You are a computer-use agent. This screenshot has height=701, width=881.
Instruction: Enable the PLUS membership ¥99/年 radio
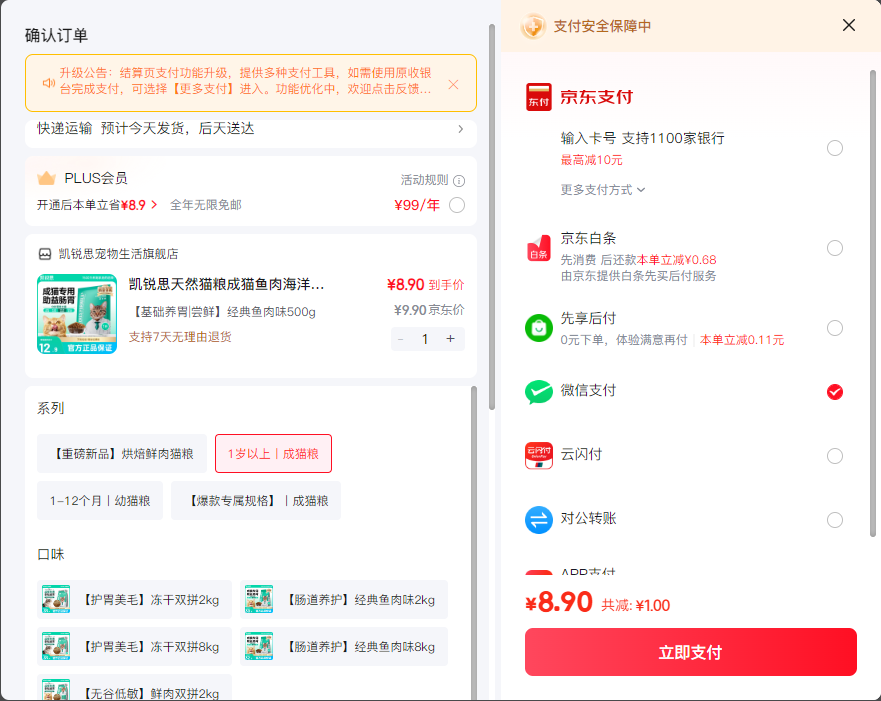click(457, 205)
